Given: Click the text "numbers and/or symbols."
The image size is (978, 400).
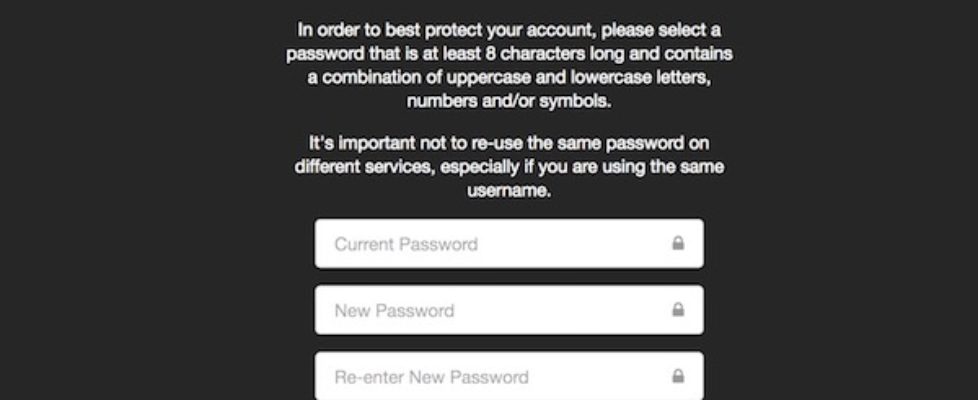Looking at the screenshot, I should (508, 101).
